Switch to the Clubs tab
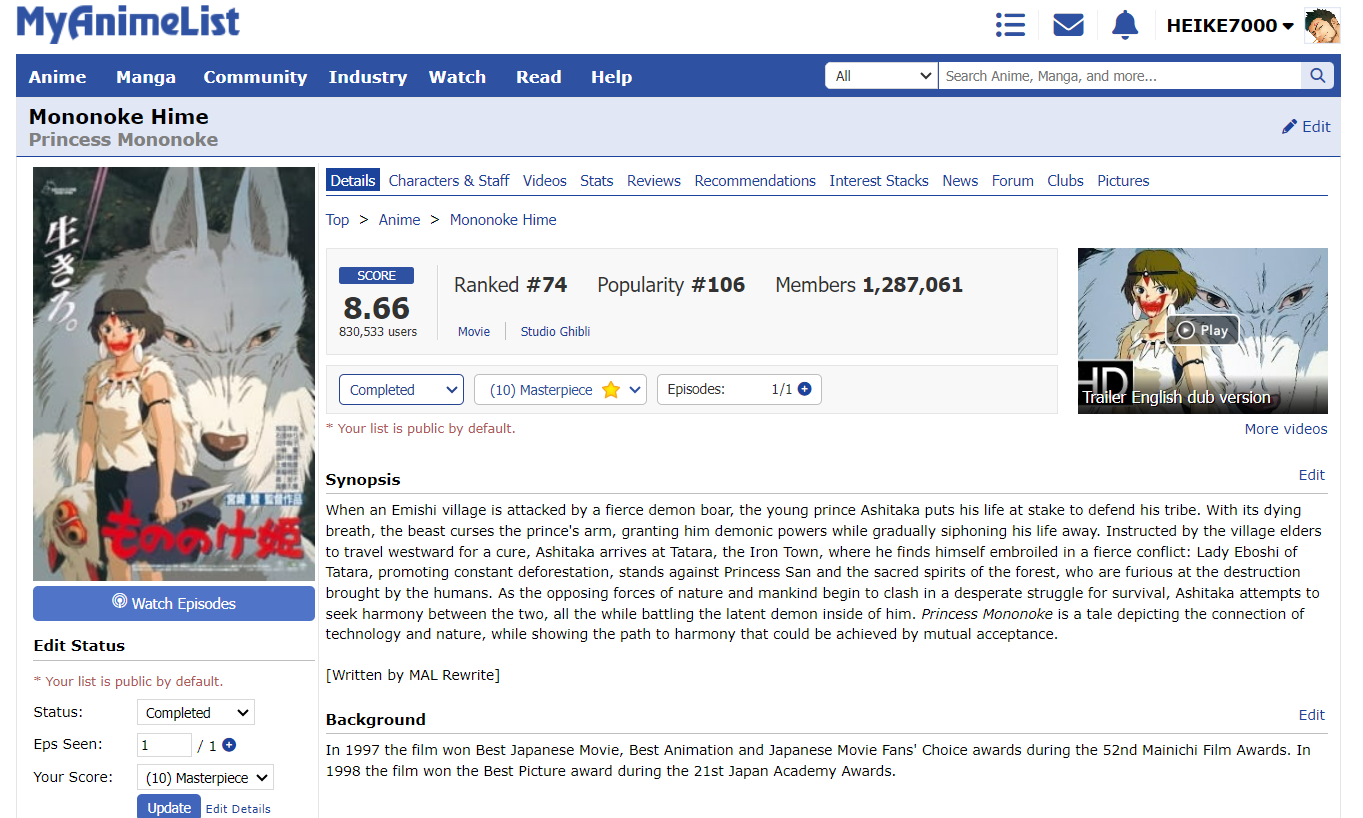The height and width of the screenshot is (818, 1363). coord(1066,181)
